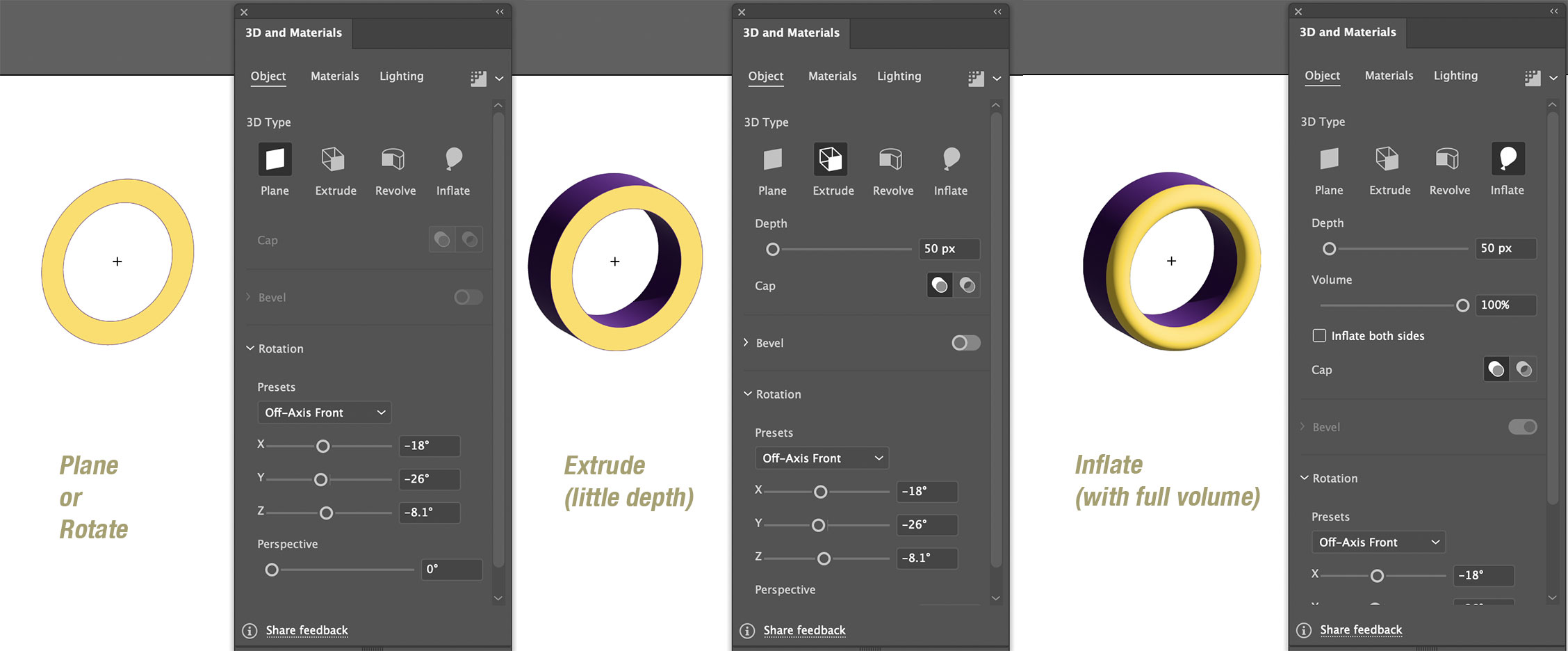Screen dimensions: 1568x651
Task: Collapse Rotation section in the Extrude-active panel
Action: pyautogui.click(x=748, y=394)
